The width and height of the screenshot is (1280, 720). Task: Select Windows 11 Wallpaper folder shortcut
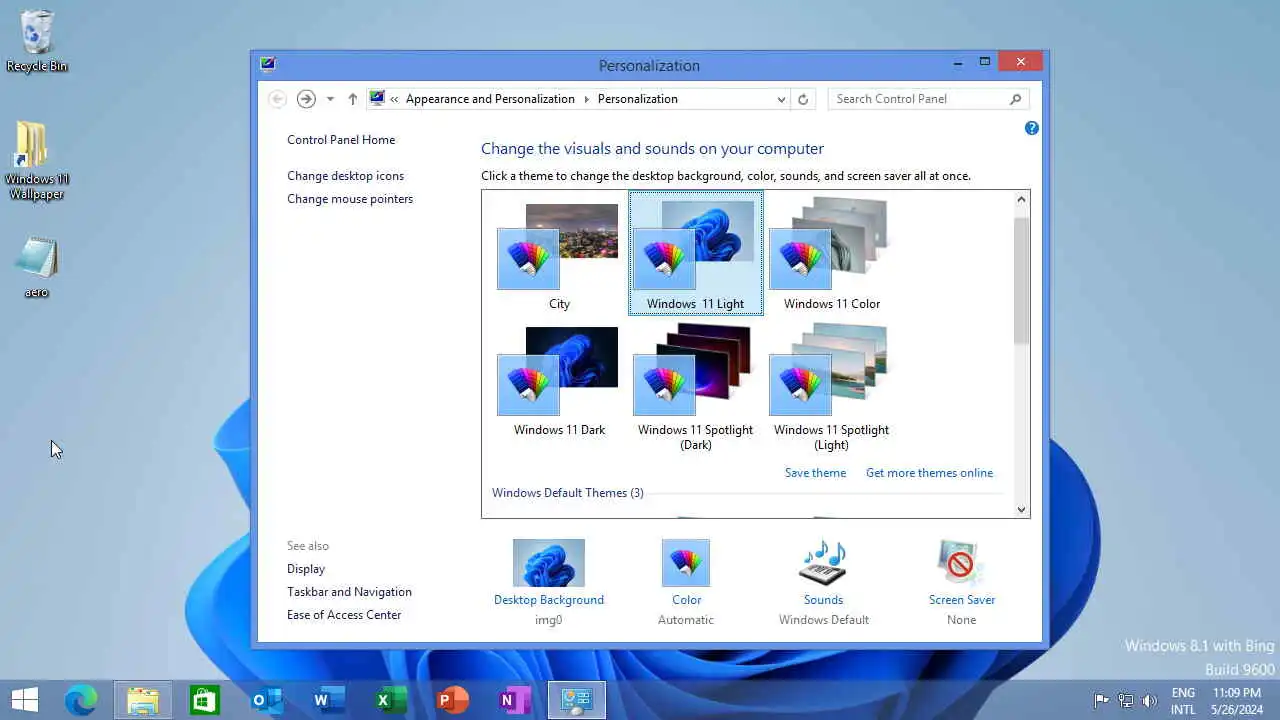(x=37, y=161)
